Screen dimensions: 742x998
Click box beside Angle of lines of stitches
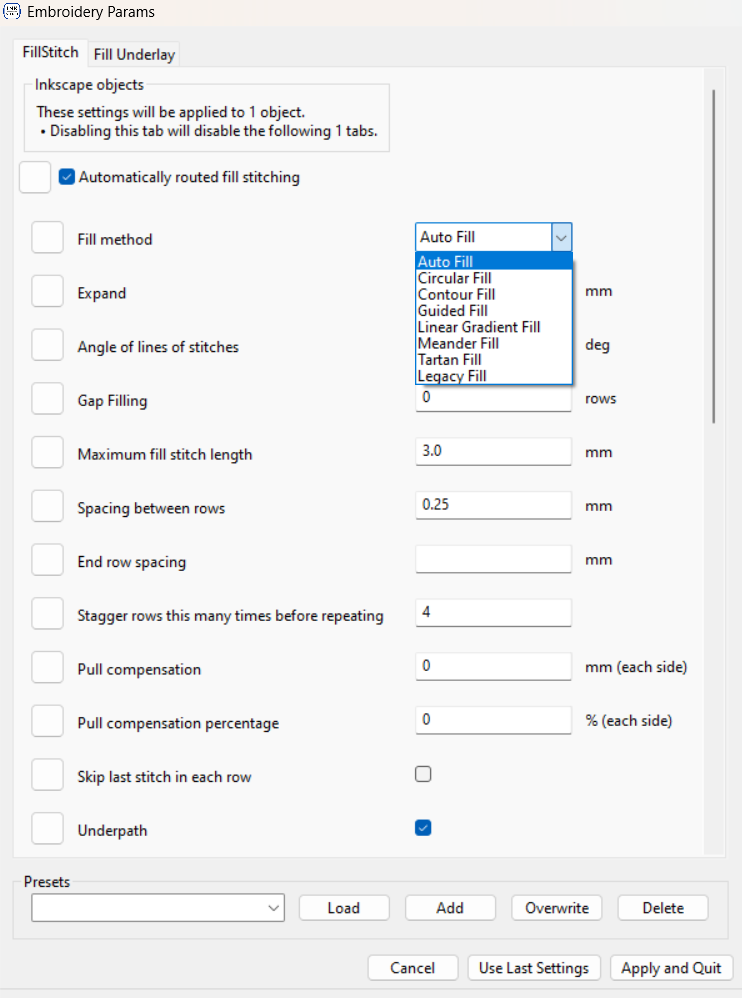pos(47,345)
